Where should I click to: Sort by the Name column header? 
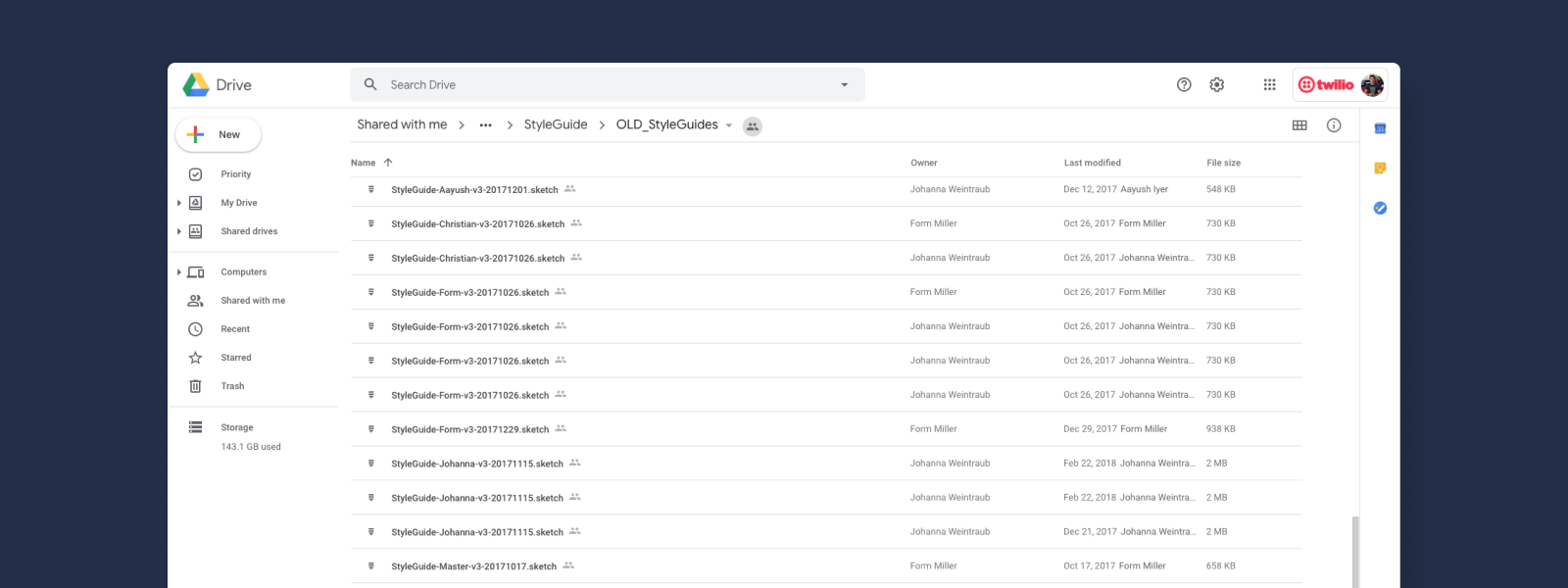pyautogui.click(x=363, y=163)
